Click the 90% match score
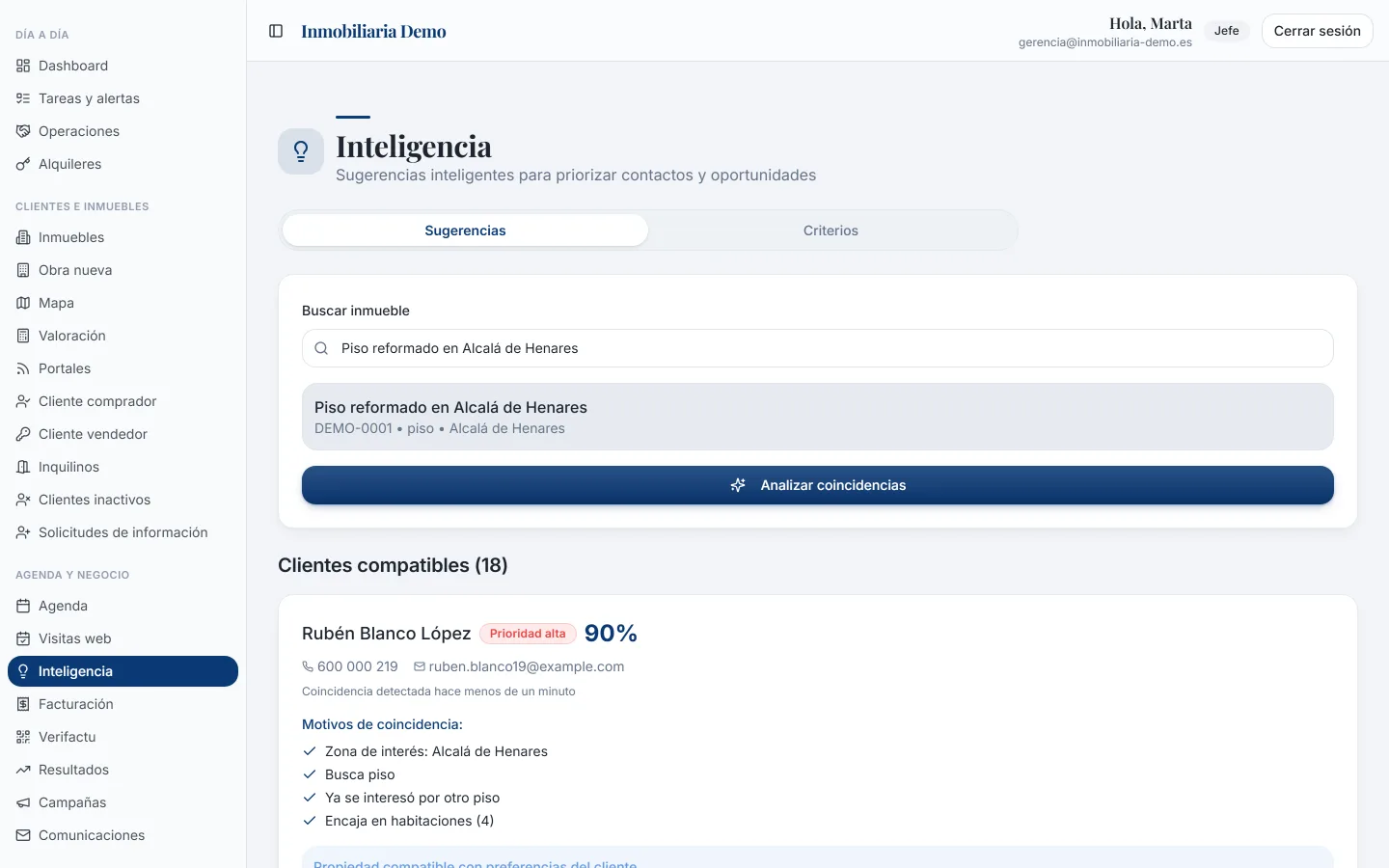 click(611, 634)
